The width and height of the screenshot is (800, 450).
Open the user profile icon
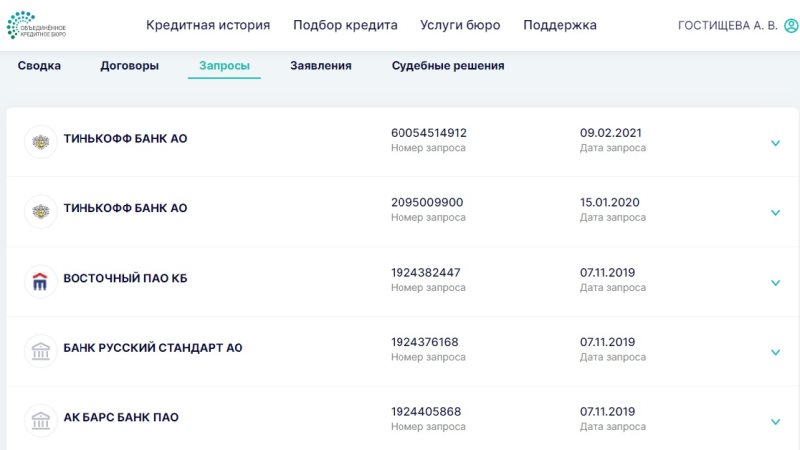[792, 26]
